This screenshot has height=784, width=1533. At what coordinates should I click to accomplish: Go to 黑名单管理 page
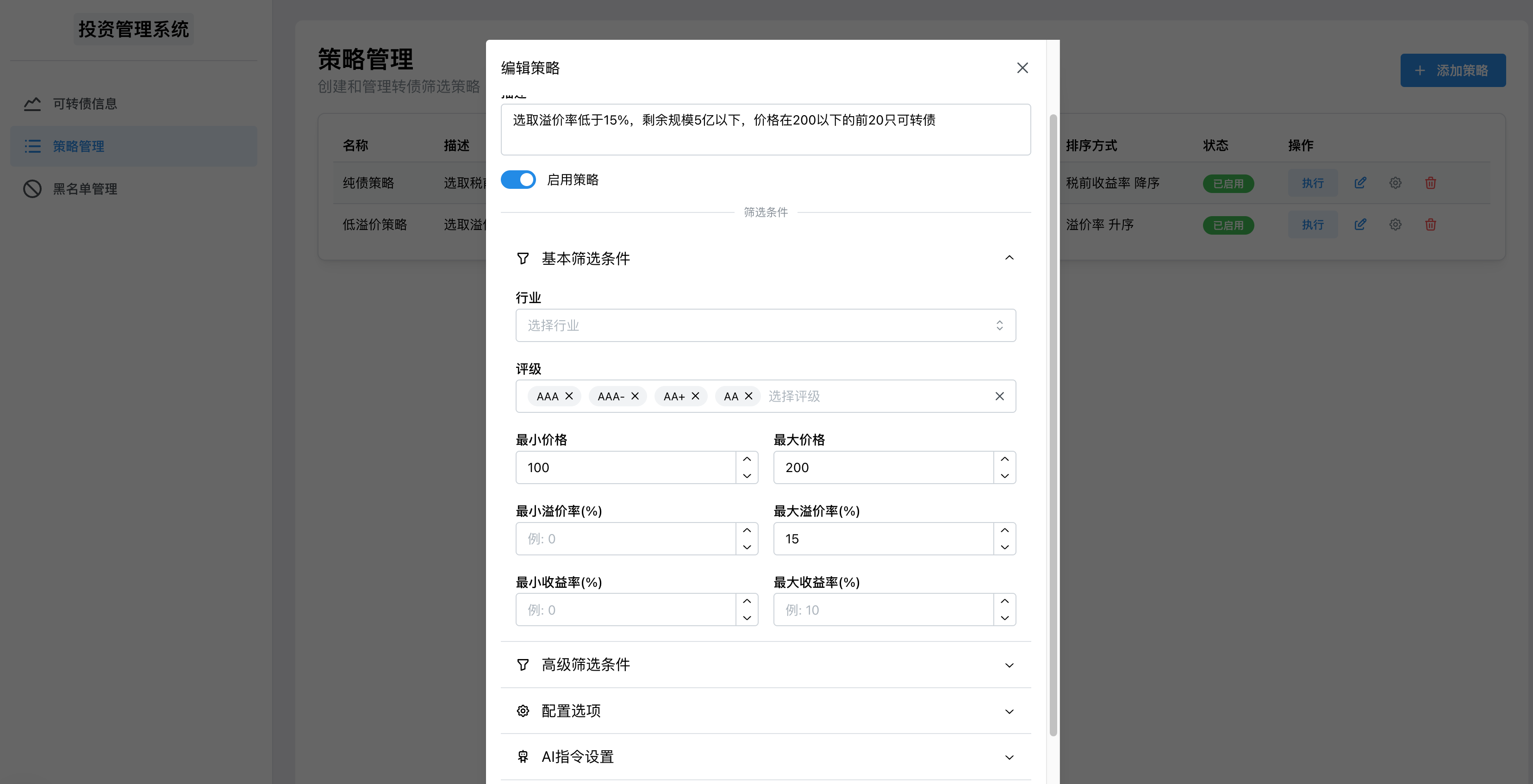[x=85, y=189]
